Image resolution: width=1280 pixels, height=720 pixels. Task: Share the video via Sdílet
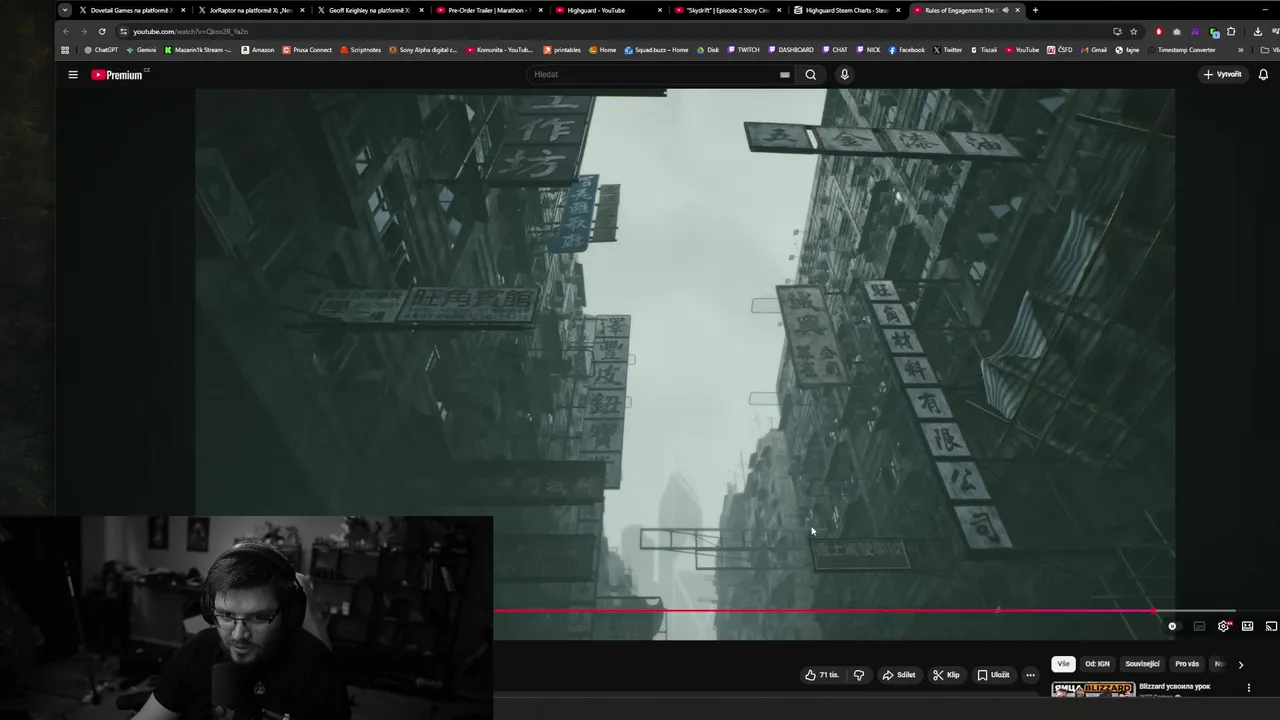898,675
